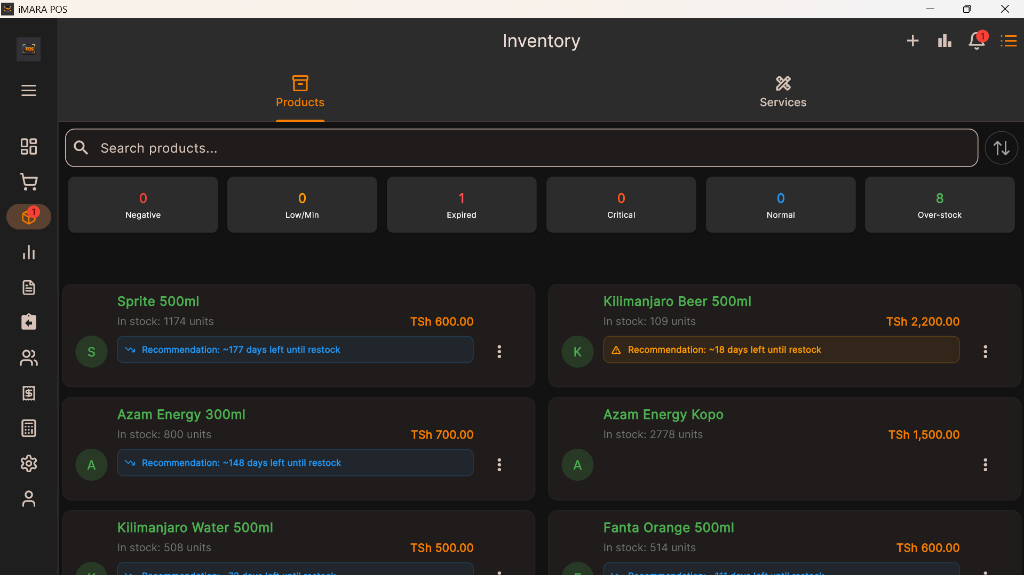Open the dollar receipt sidebar icon
Viewport: 1024px width, 575px height.
[x=28, y=393]
